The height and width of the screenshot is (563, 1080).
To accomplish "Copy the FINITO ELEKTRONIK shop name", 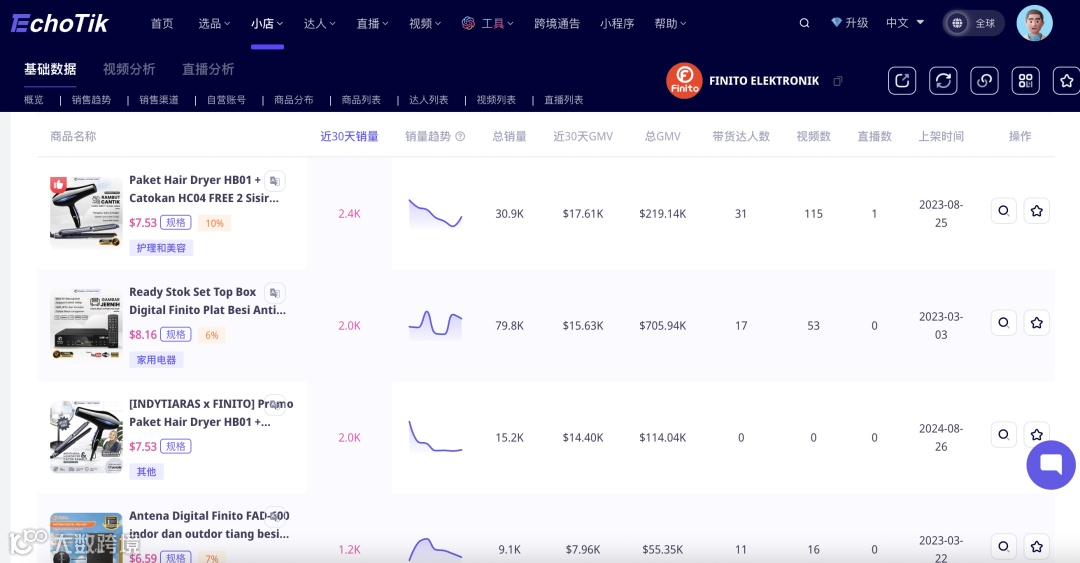I will pos(838,81).
